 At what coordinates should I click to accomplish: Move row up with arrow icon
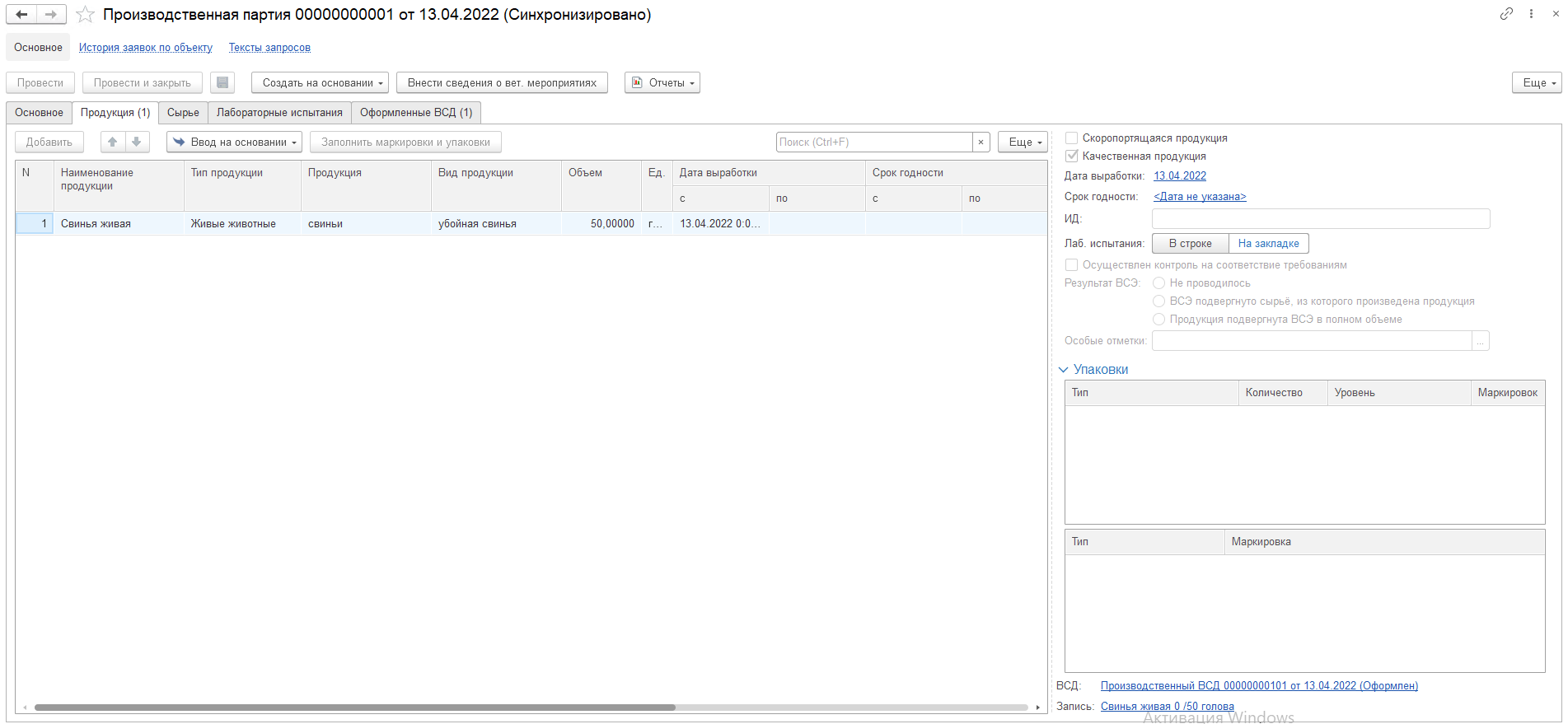113,142
